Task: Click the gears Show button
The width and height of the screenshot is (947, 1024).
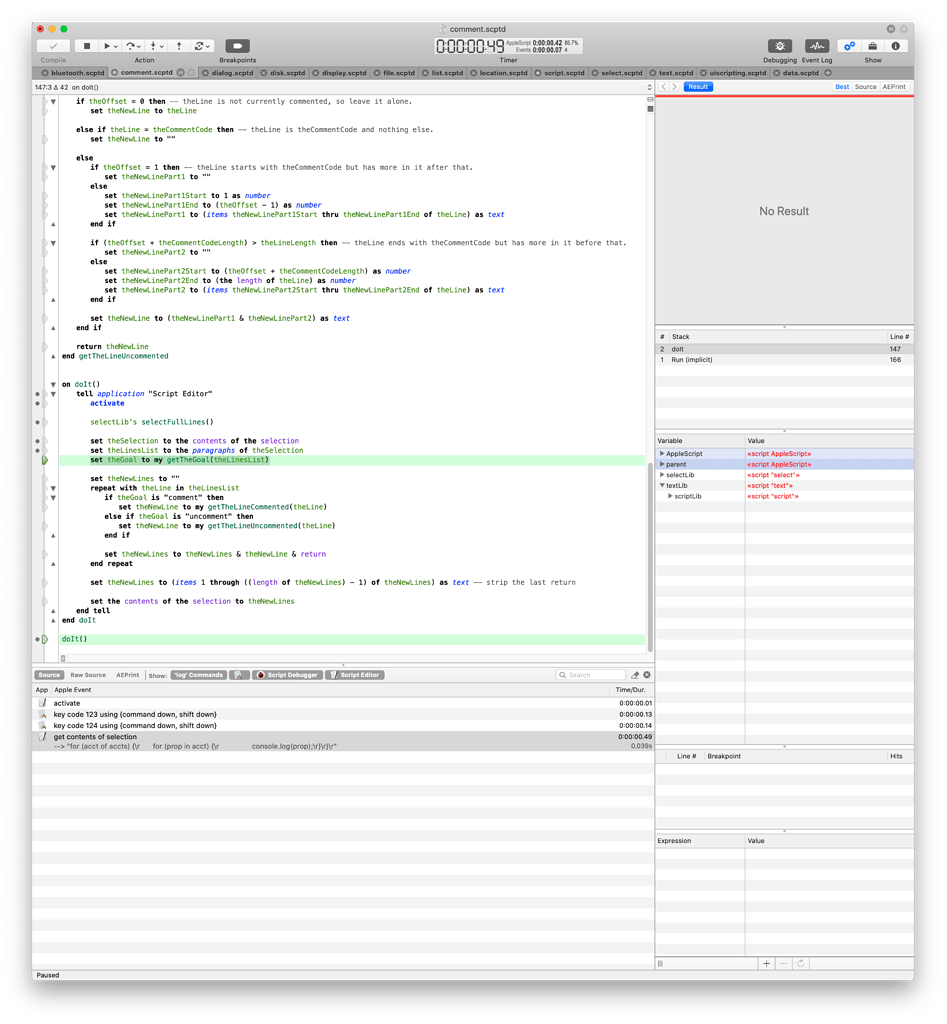Action: click(849, 46)
